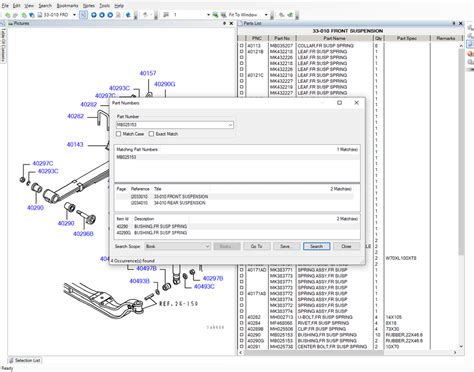This screenshot has width=474, height=372.
Task: Click the Parts List panel title icon
Action: (240, 24)
